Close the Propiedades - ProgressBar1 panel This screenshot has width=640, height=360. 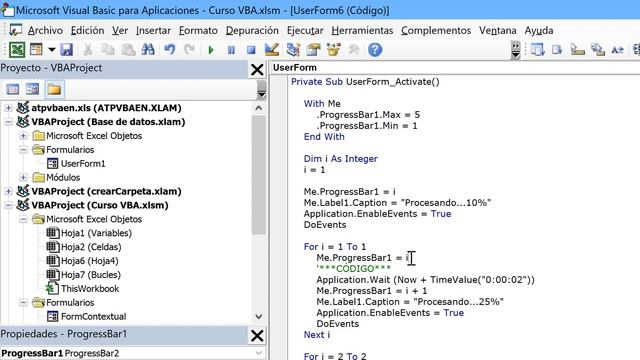coord(257,336)
